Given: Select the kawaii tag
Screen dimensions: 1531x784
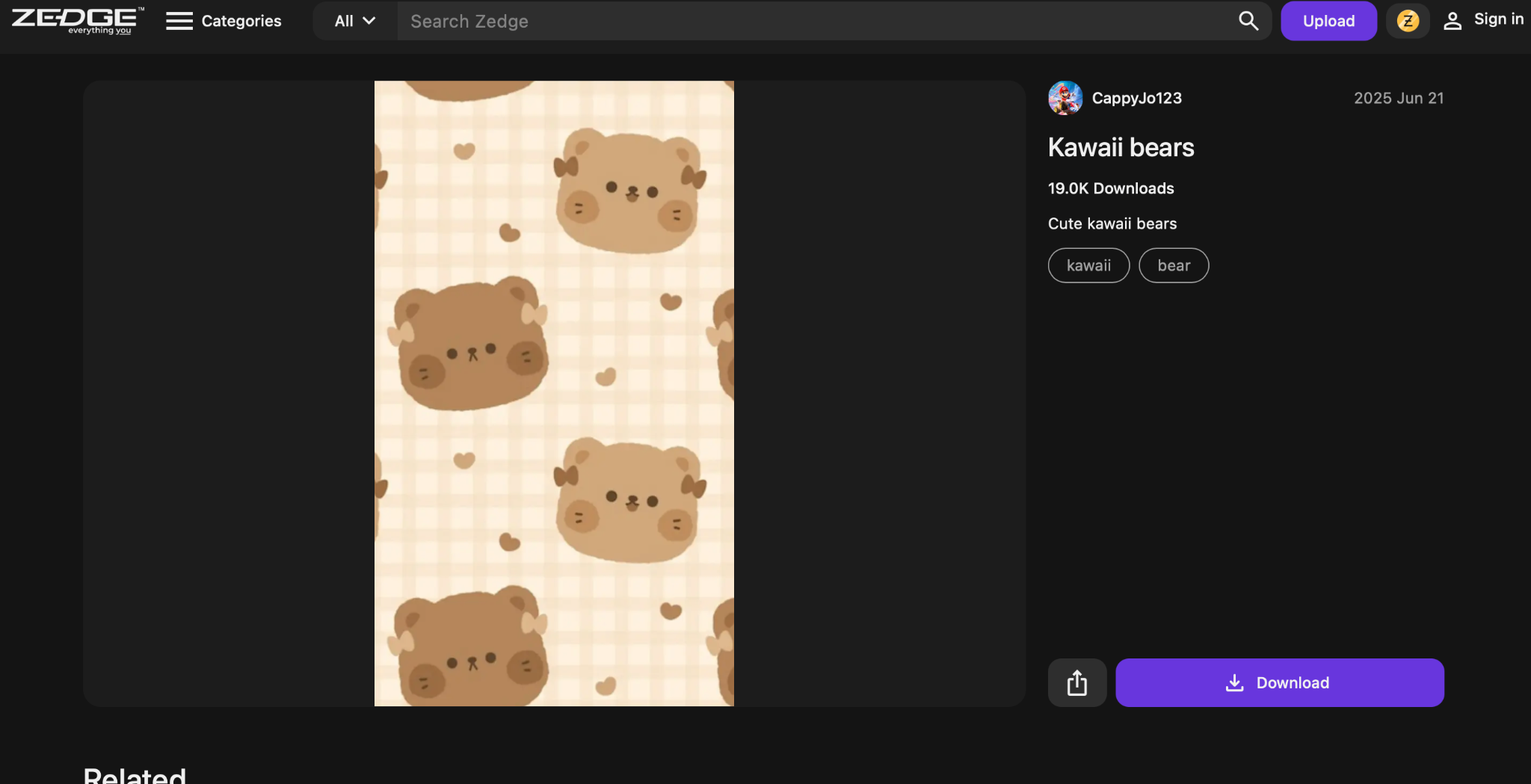Looking at the screenshot, I should click(1088, 265).
